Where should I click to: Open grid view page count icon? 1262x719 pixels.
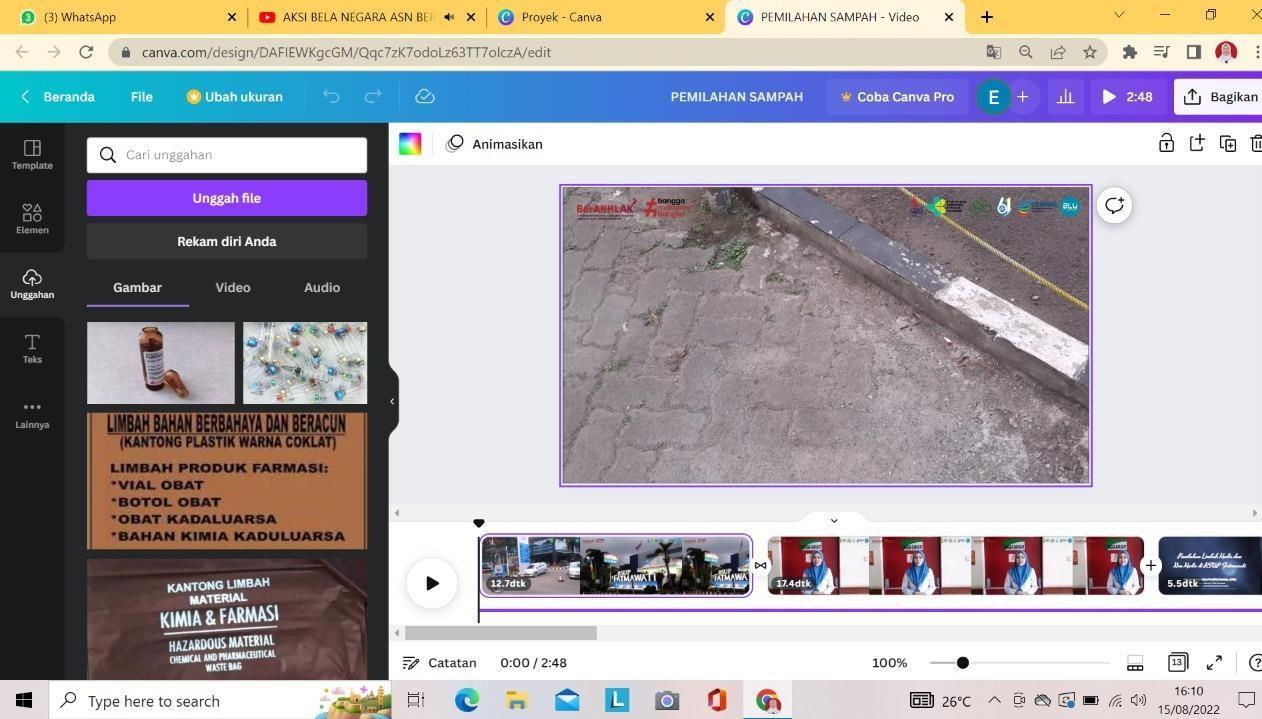[x=1178, y=662]
